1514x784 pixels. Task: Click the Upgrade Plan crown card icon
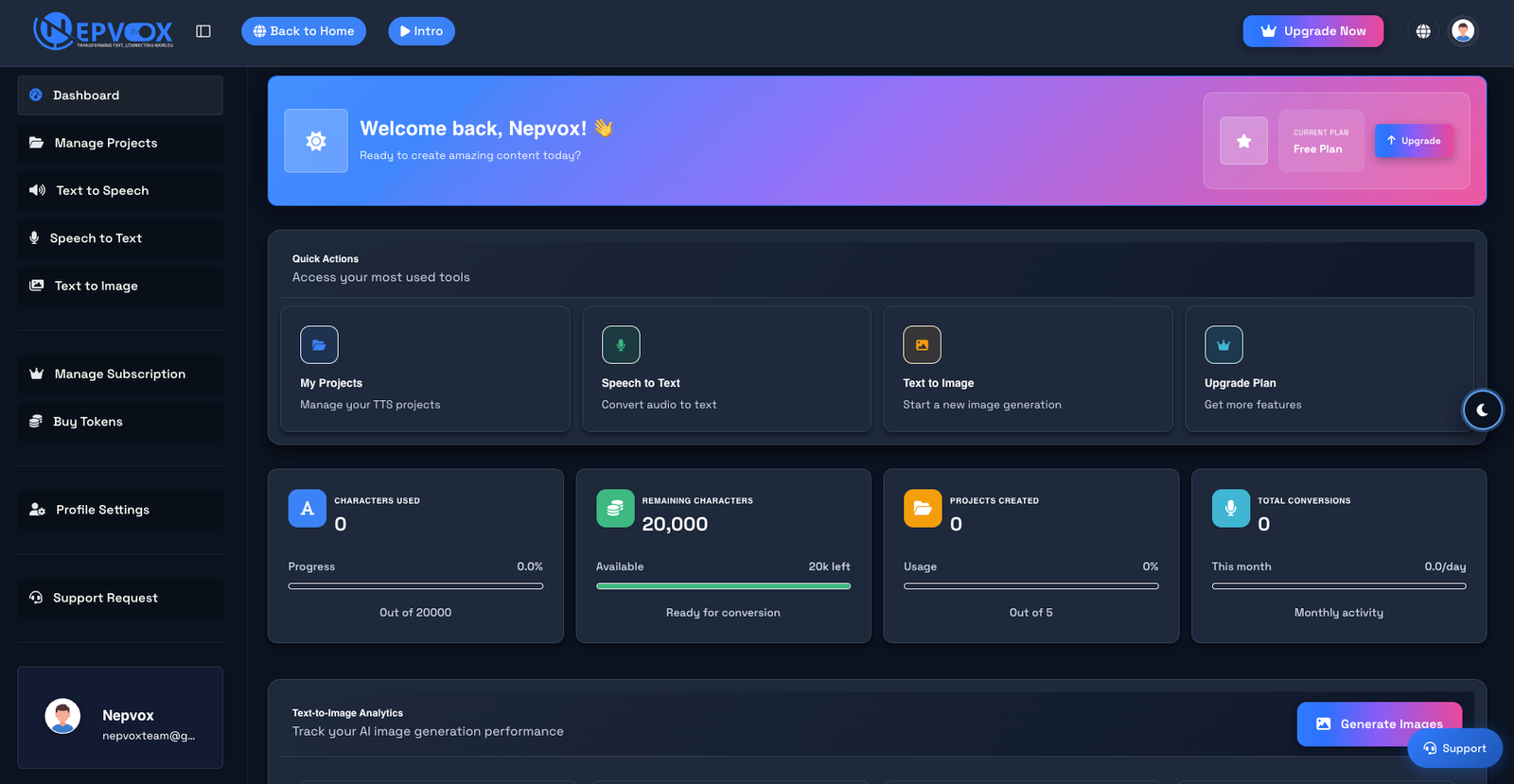1224,345
